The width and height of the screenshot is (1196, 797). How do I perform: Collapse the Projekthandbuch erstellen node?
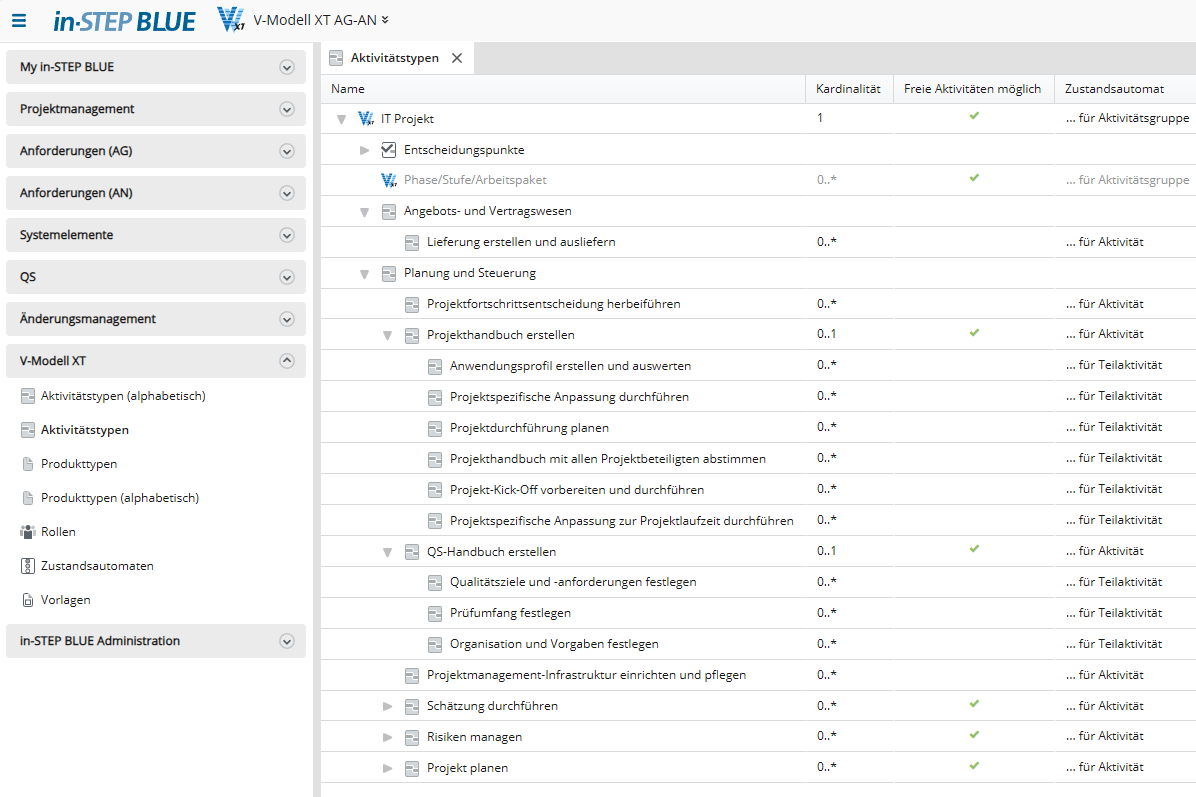coord(388,335)
